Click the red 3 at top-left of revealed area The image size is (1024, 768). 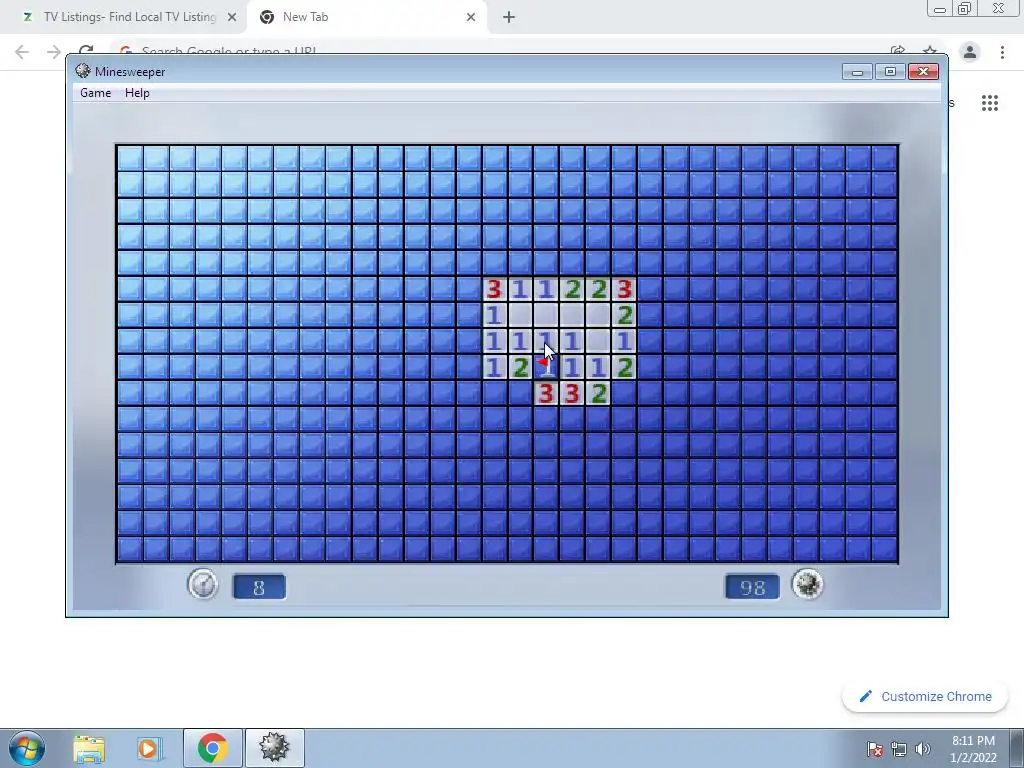494,289
